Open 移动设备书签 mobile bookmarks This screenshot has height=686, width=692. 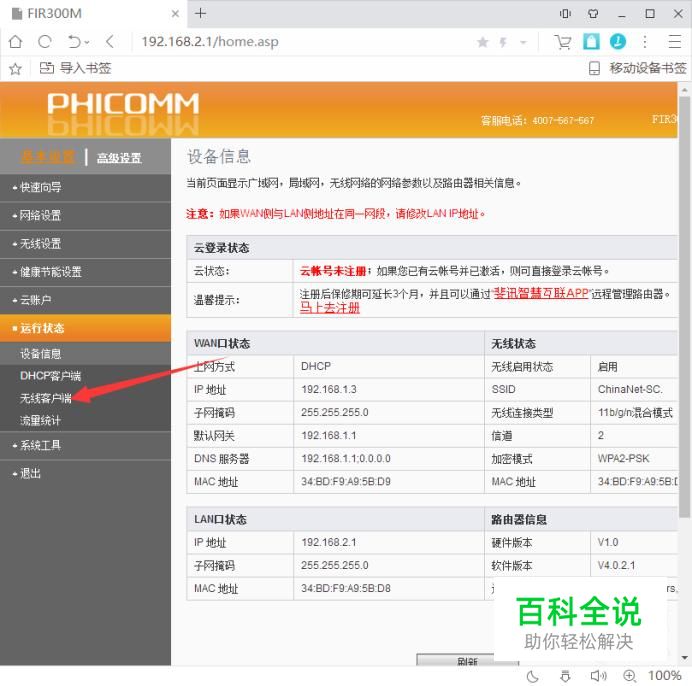[638, 68]
